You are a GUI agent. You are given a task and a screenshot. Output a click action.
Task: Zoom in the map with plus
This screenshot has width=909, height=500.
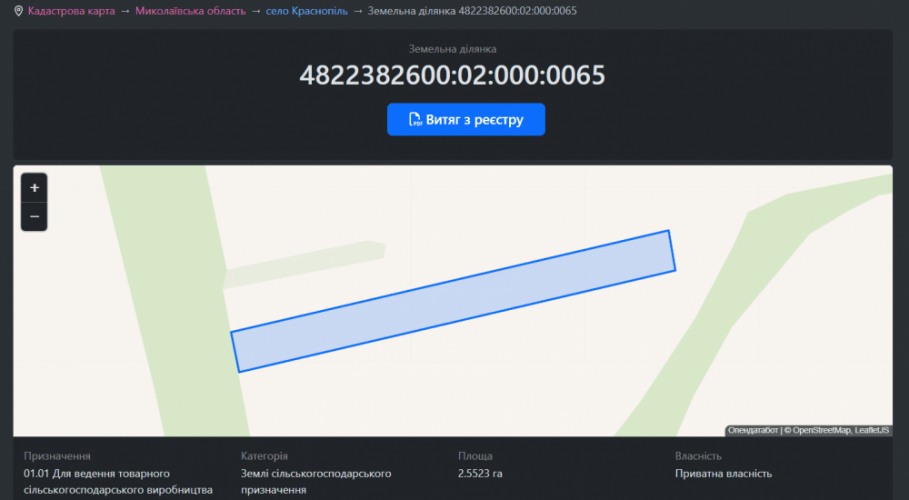[34, 188]
